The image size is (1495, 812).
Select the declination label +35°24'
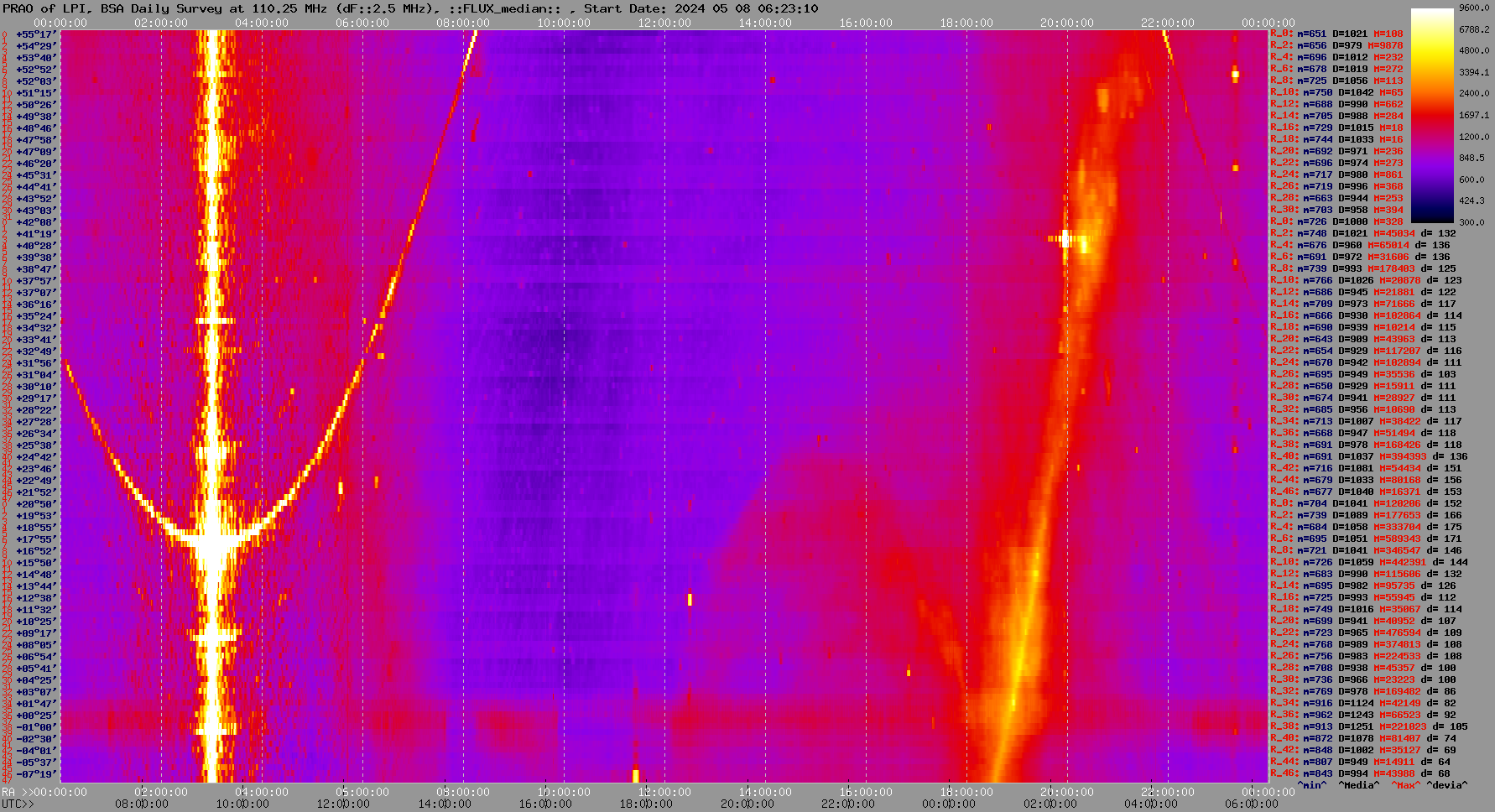point(35,316)
